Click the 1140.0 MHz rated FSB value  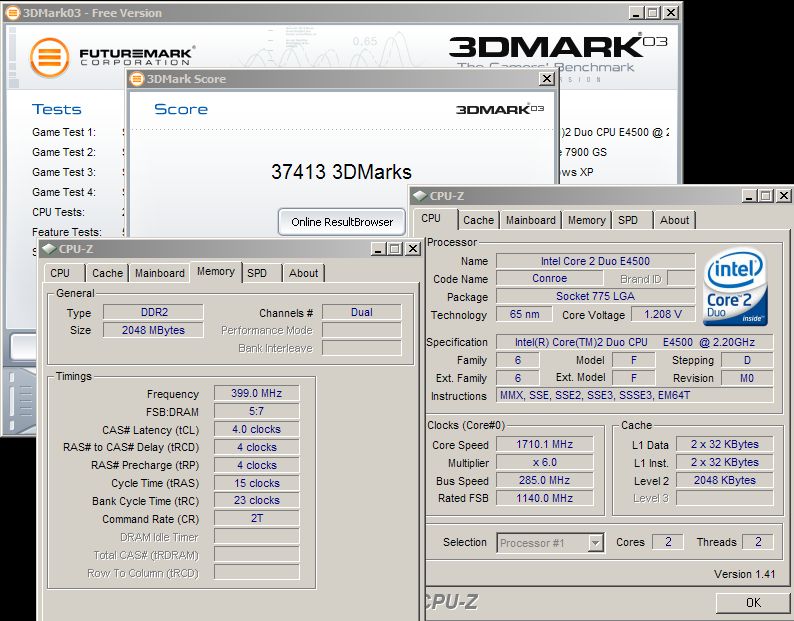point(544,498)
